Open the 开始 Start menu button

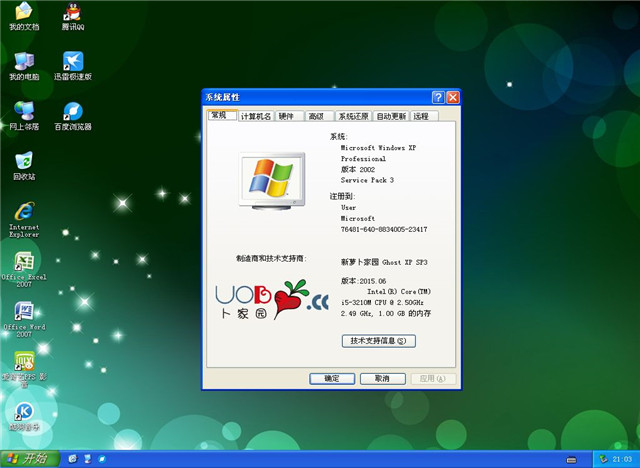click(x=27, y=458)
